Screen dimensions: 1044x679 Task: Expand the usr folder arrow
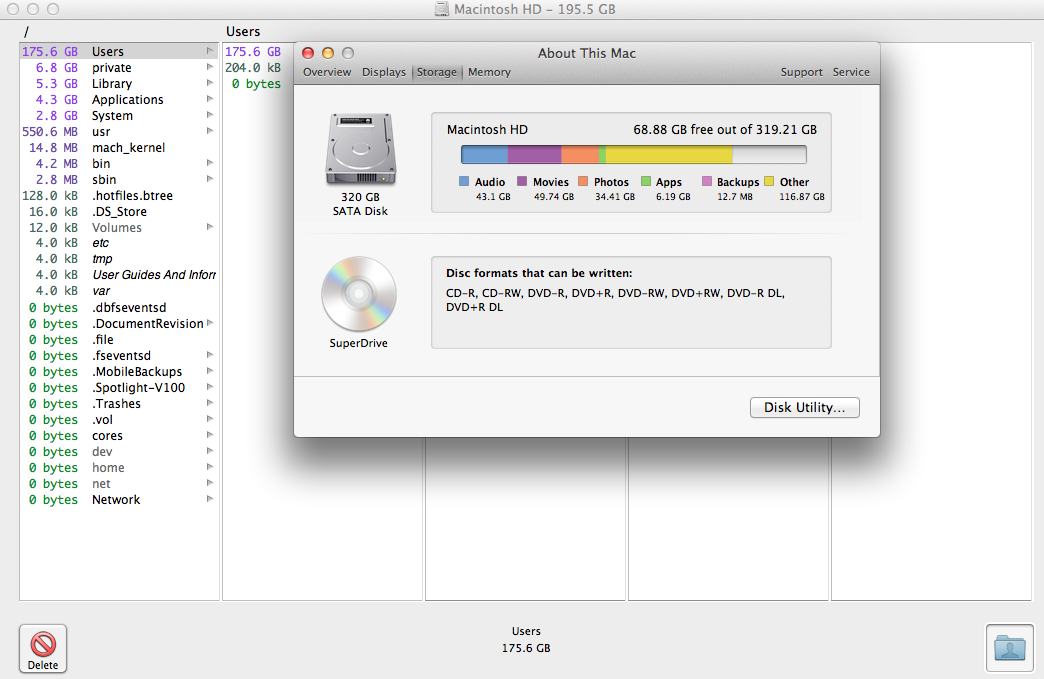pyautogui.click(x=210, y=130)
